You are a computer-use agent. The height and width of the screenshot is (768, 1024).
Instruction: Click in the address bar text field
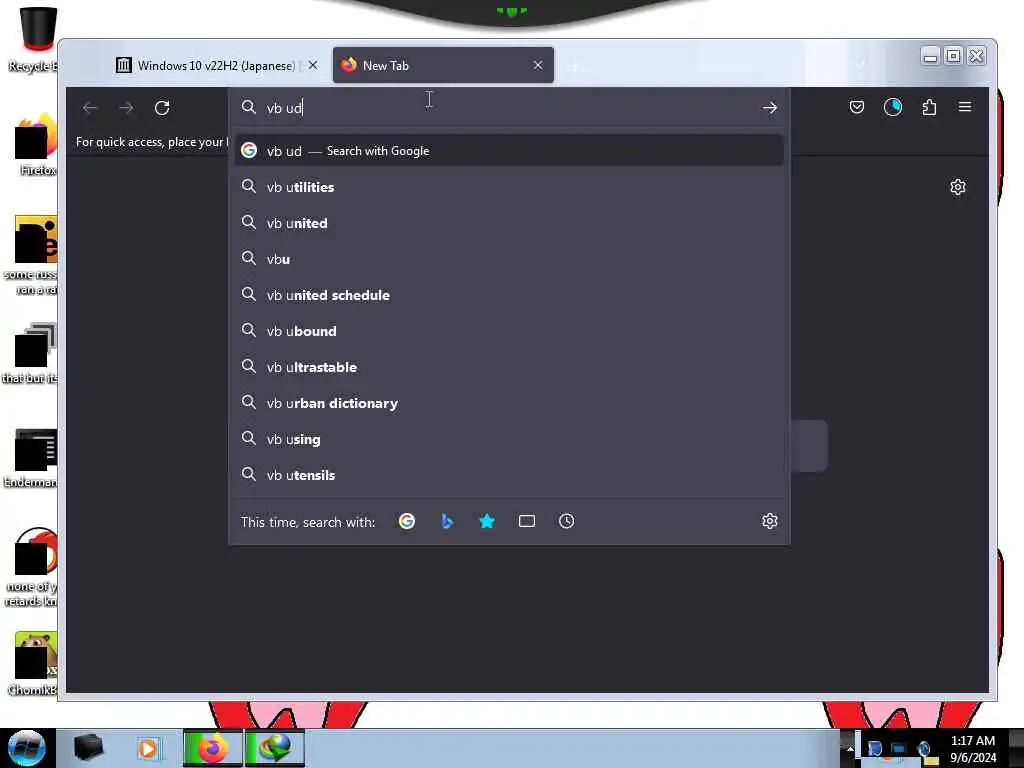click(x=509, y=108)
